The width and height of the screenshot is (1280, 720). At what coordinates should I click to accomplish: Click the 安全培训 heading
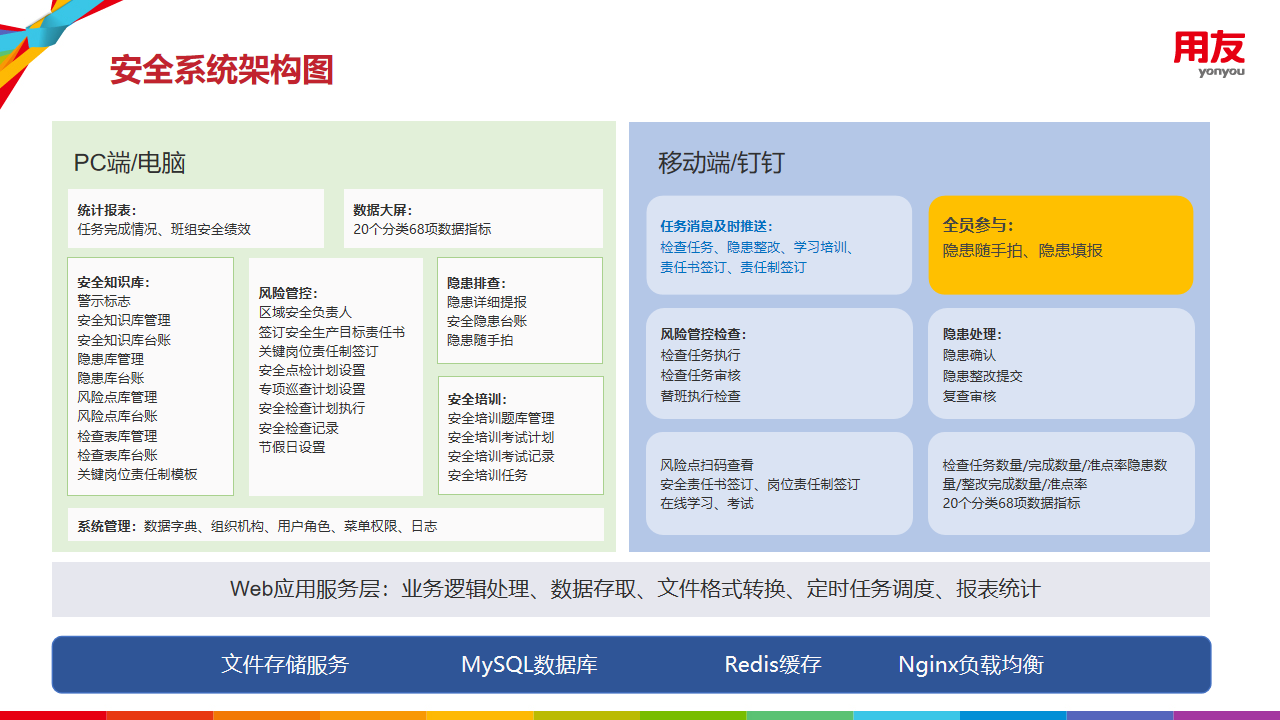pyautogui.click(x=478, y=398)
